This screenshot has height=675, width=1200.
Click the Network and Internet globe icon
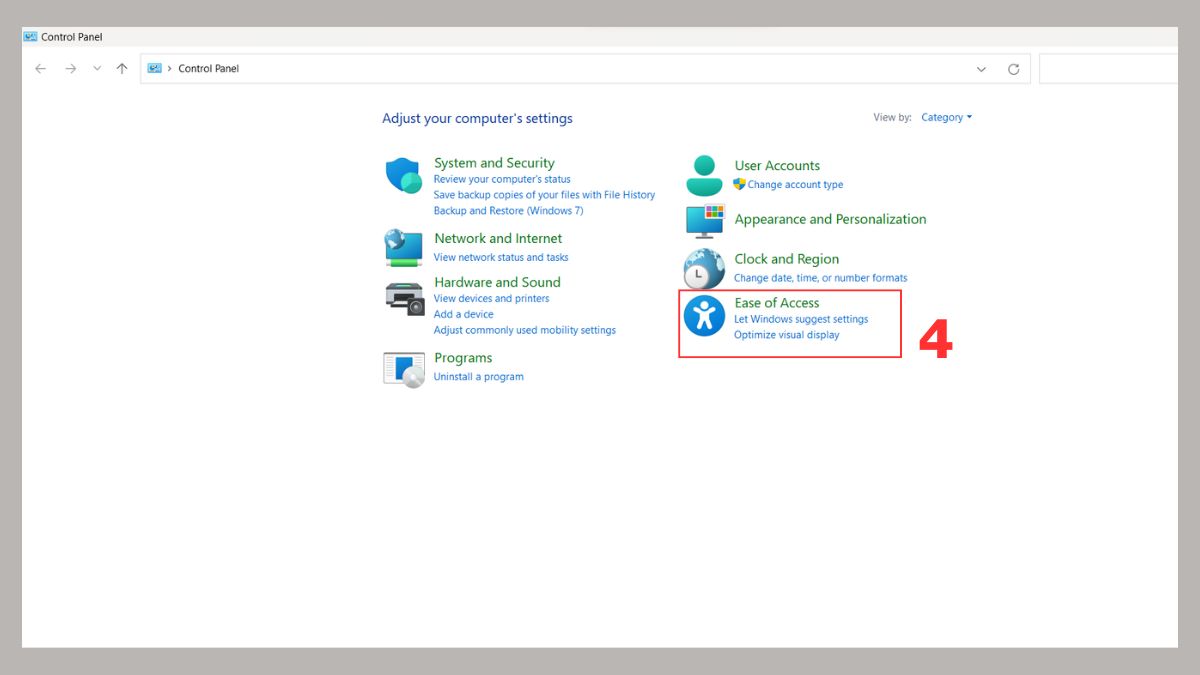(404, 247)
